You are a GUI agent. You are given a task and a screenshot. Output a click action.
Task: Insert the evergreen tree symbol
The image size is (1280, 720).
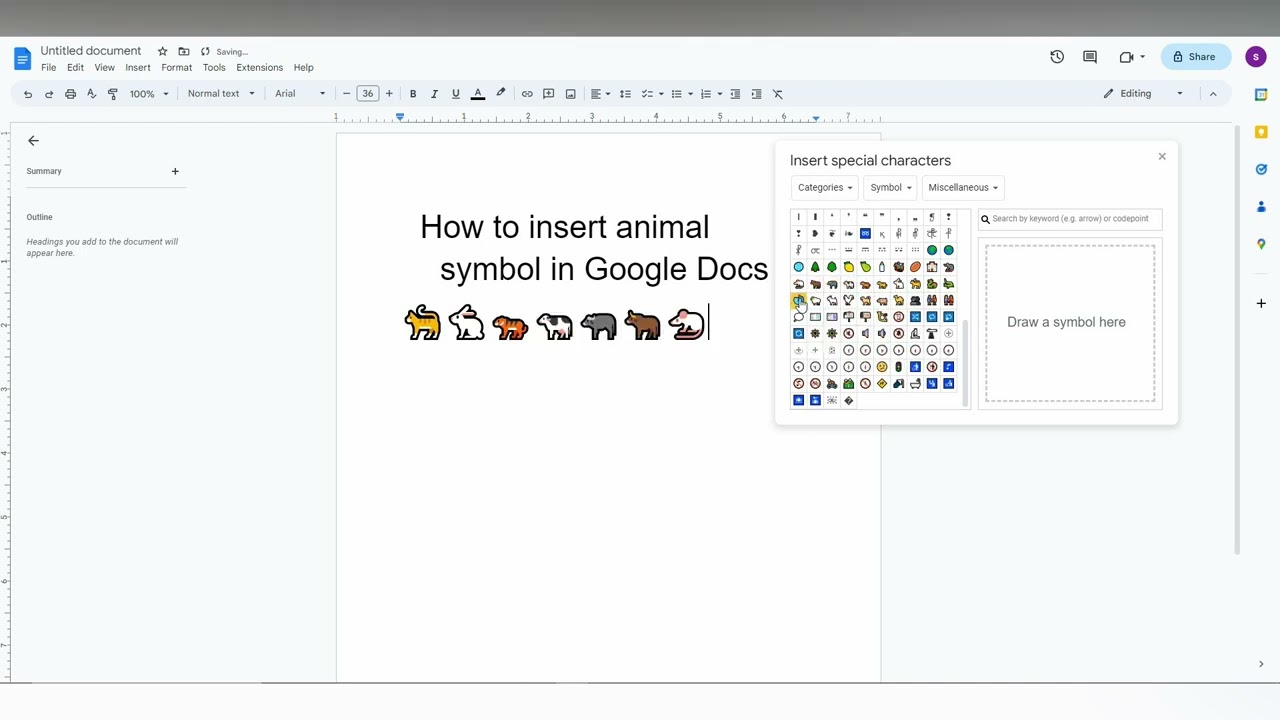coord(815,267)
